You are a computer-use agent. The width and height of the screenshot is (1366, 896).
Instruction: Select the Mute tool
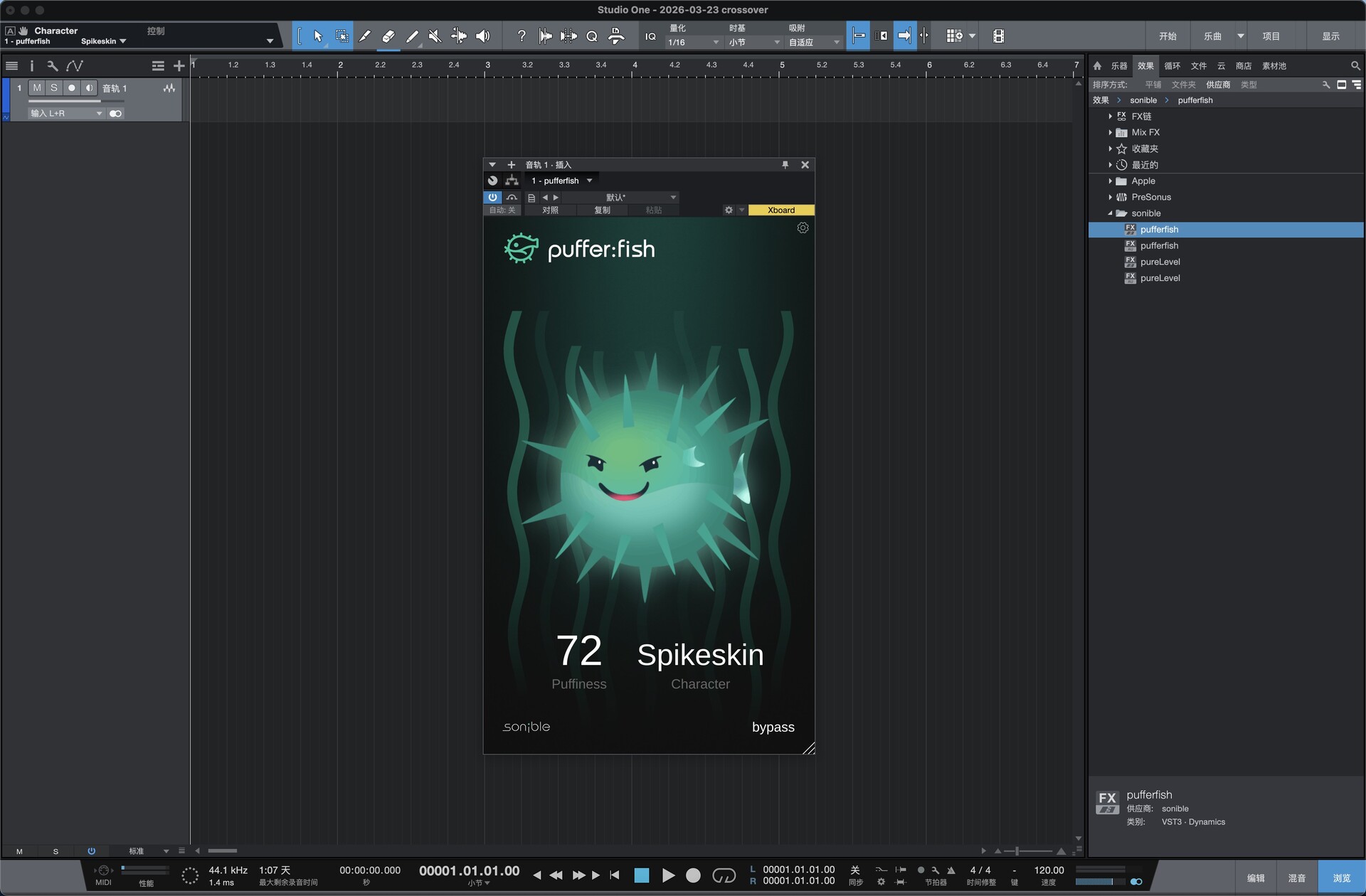pyautogui.click(x=435, y=36)
